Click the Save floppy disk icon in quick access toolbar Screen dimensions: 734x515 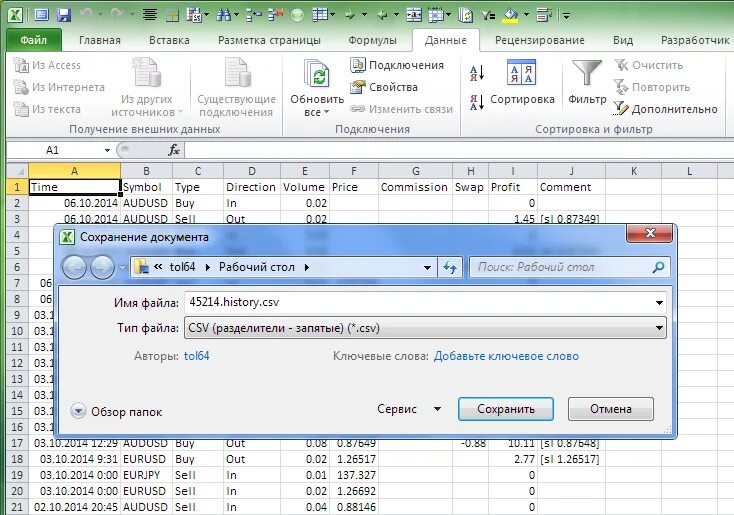64,15
